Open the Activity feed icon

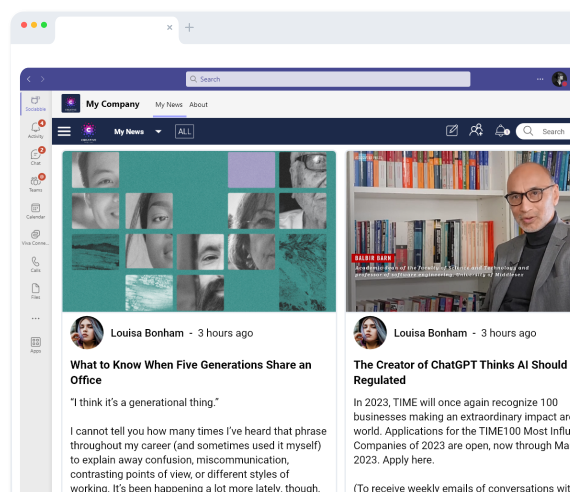[36, 129]
